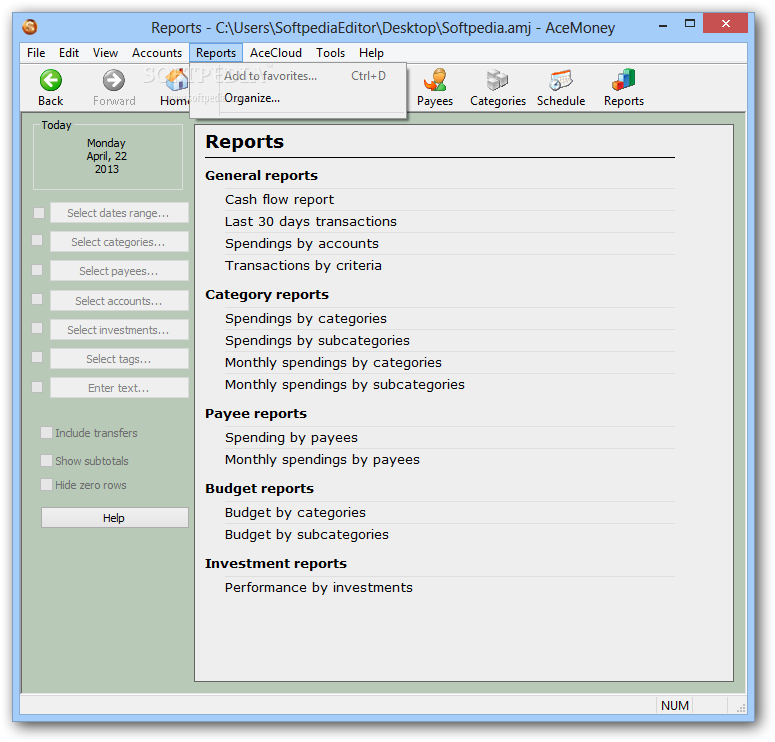
Task: Open Monthly spendings by subcategories report
Action: (344, 385)
